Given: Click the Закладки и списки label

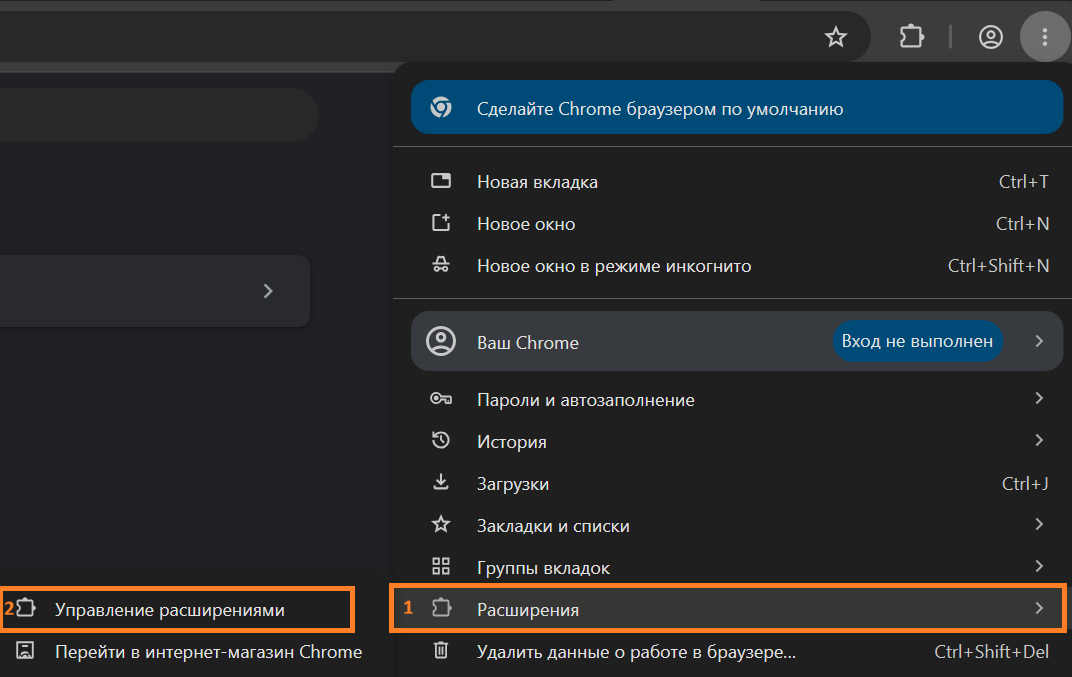Looking at the screenshot, I should (553, 526).
